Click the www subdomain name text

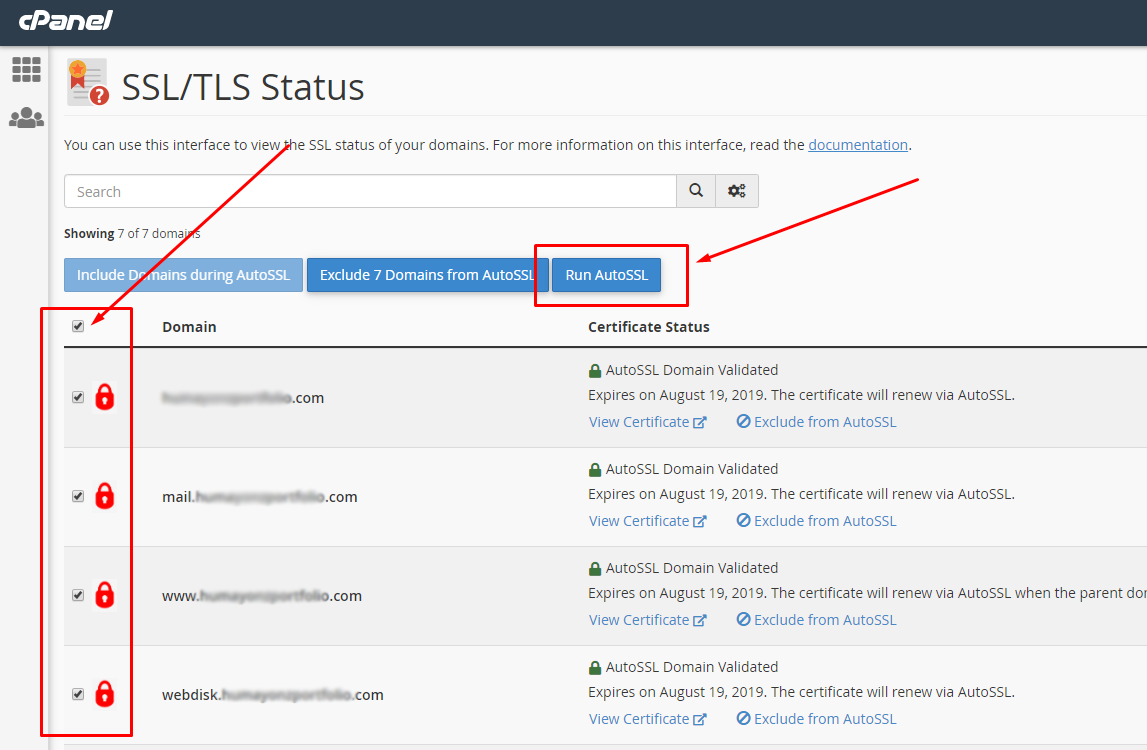(x=262, y=596)
